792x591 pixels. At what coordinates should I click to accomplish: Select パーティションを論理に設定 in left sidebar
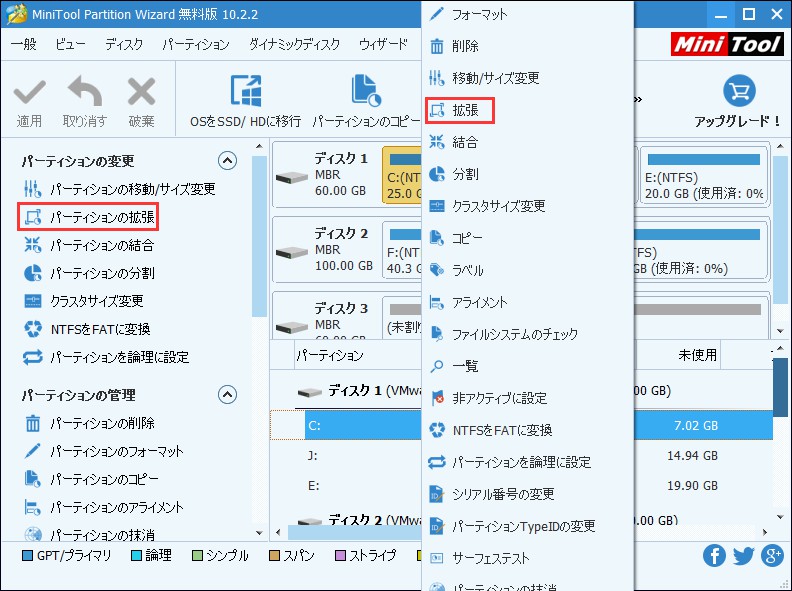pyautogui.click(x=106, y=357)
